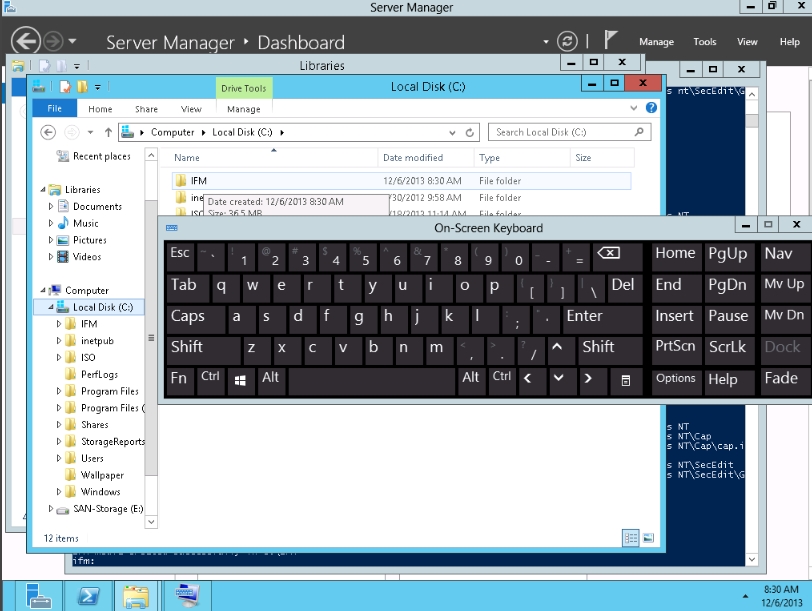Launch PowerShell from the taskbar

[x=87, y=596]
